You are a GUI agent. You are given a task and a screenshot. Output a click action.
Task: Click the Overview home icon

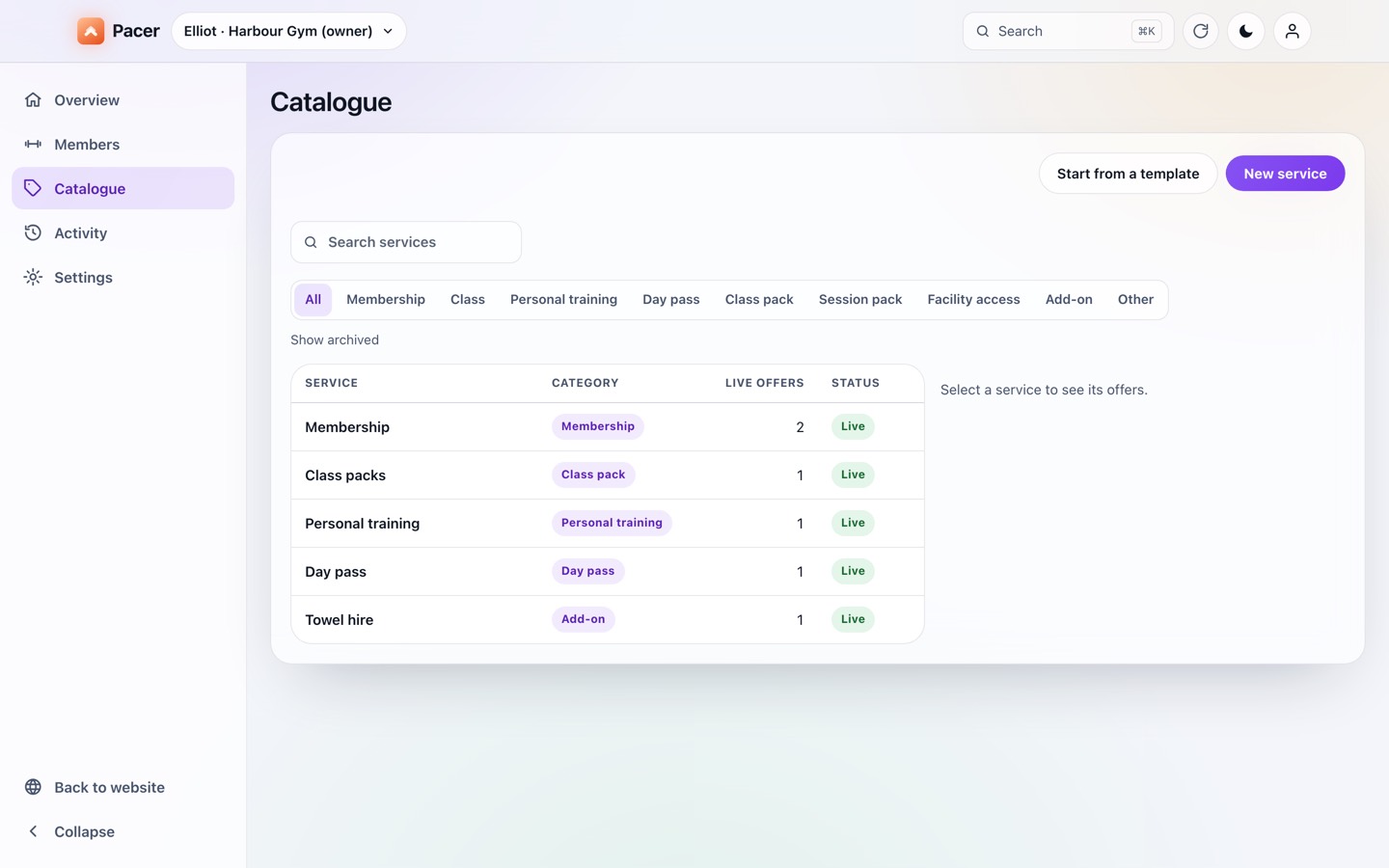pos(33,99)
